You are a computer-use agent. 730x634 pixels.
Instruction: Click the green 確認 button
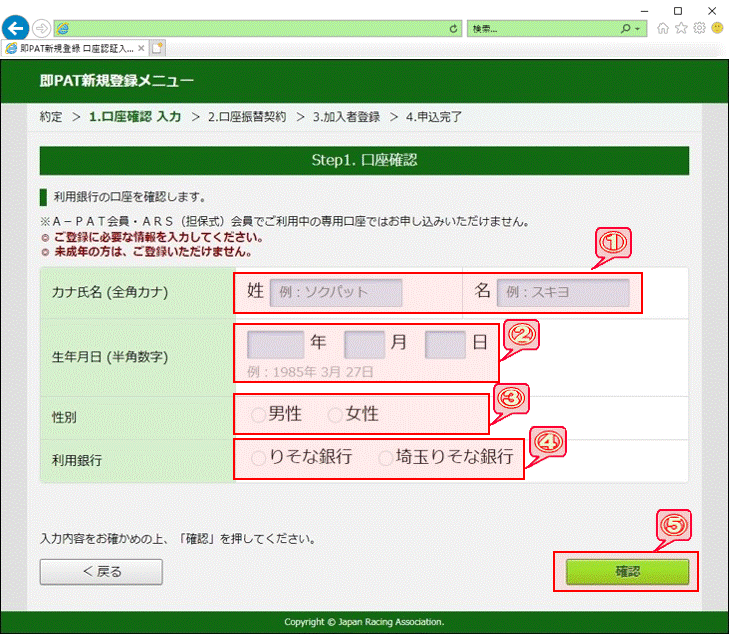tap(627, 572)
